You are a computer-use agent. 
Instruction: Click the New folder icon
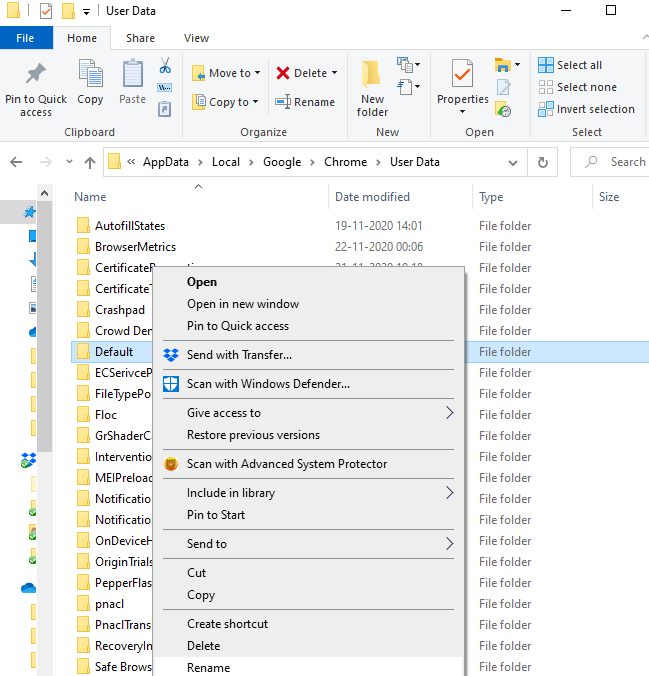click(x=372, y=74)
